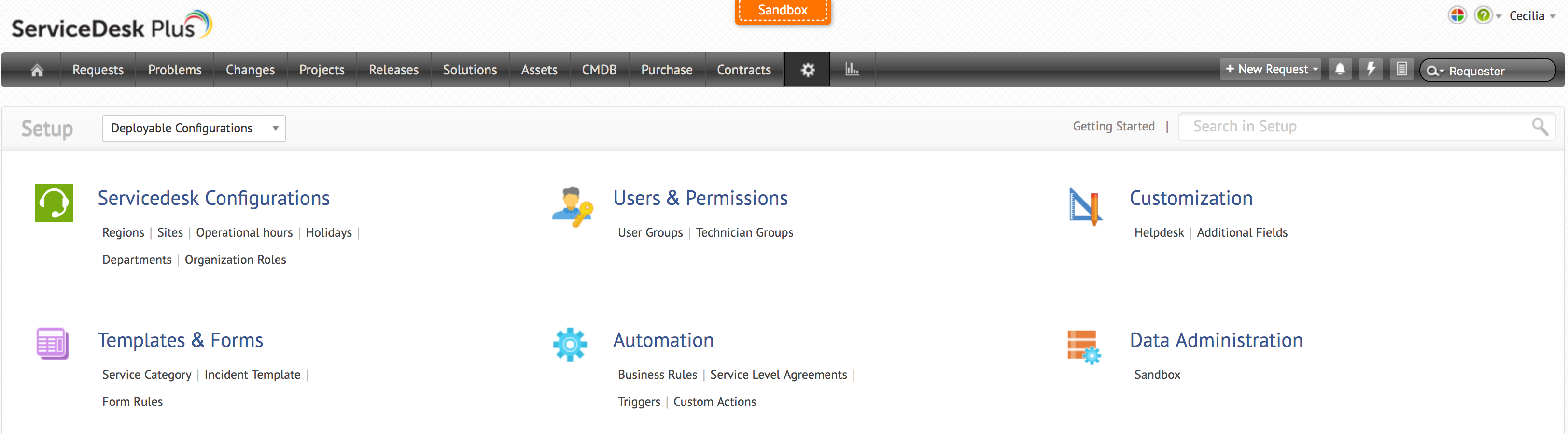Viewport: 1568px width, 434px height.
Task: Go to the Home icon tab
Action: (x=37, y=70)
